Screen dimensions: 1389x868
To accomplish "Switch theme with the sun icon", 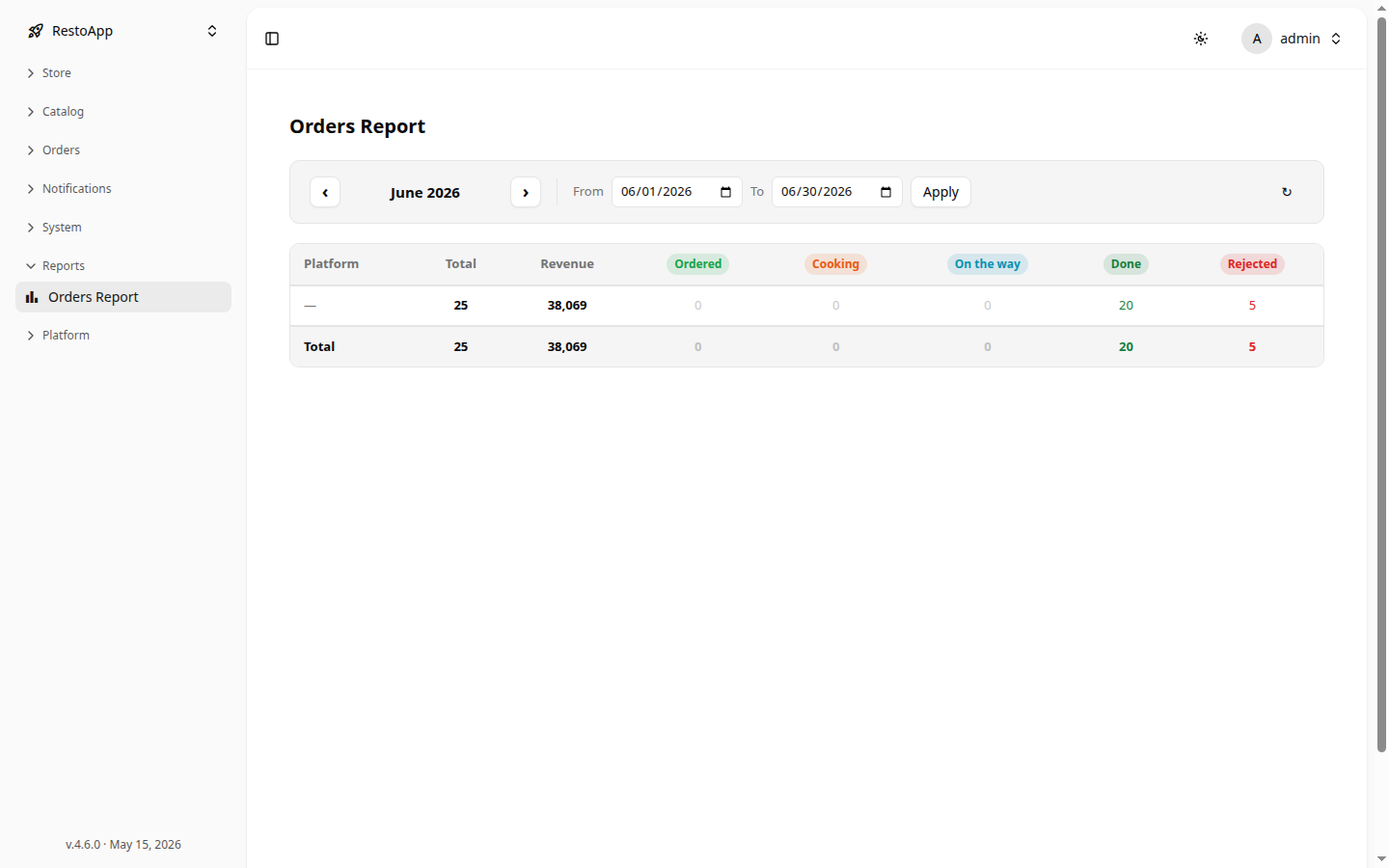I will [1201, 39].
